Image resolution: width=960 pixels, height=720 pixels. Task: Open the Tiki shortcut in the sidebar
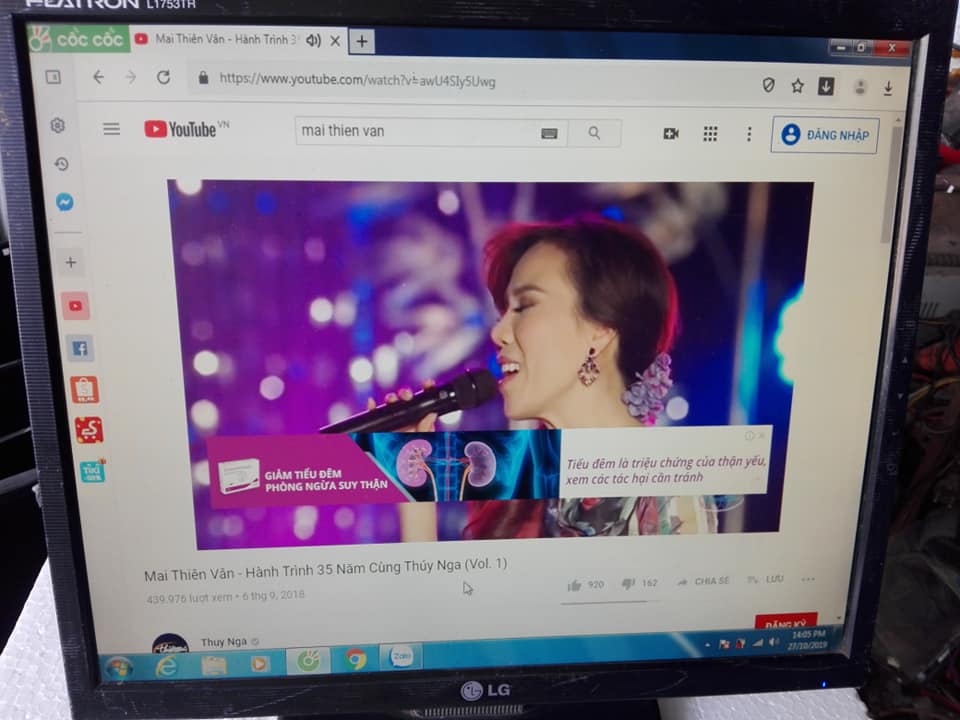[93, 470]
